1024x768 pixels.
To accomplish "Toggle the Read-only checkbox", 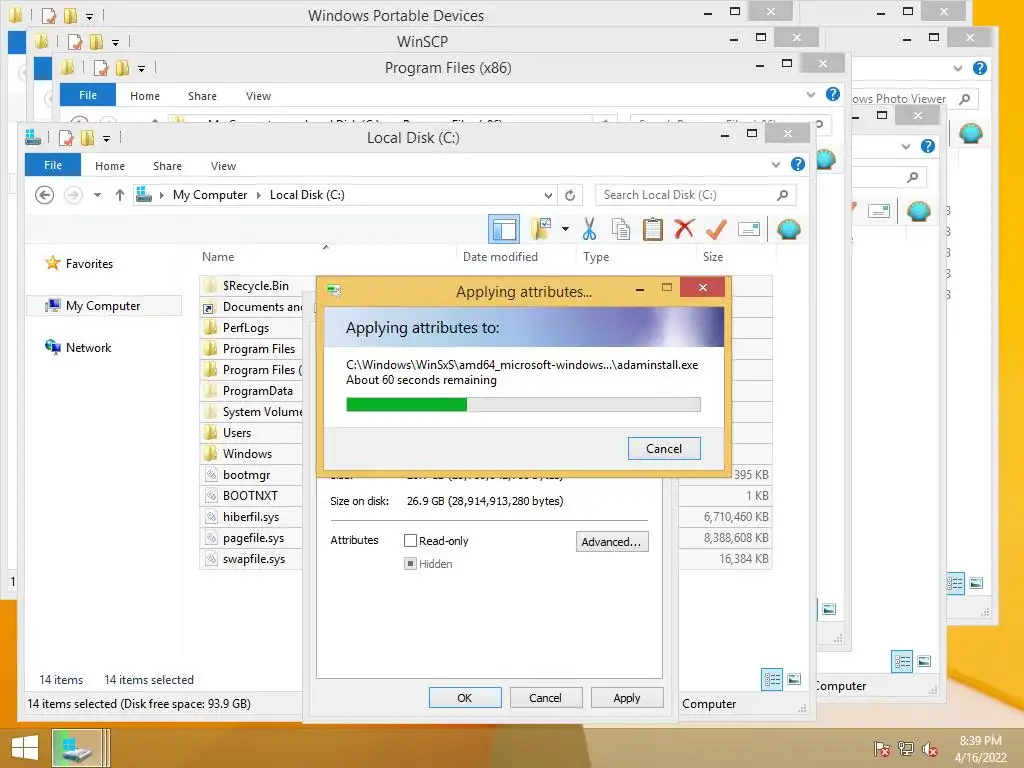I will [x=410, y=541].
